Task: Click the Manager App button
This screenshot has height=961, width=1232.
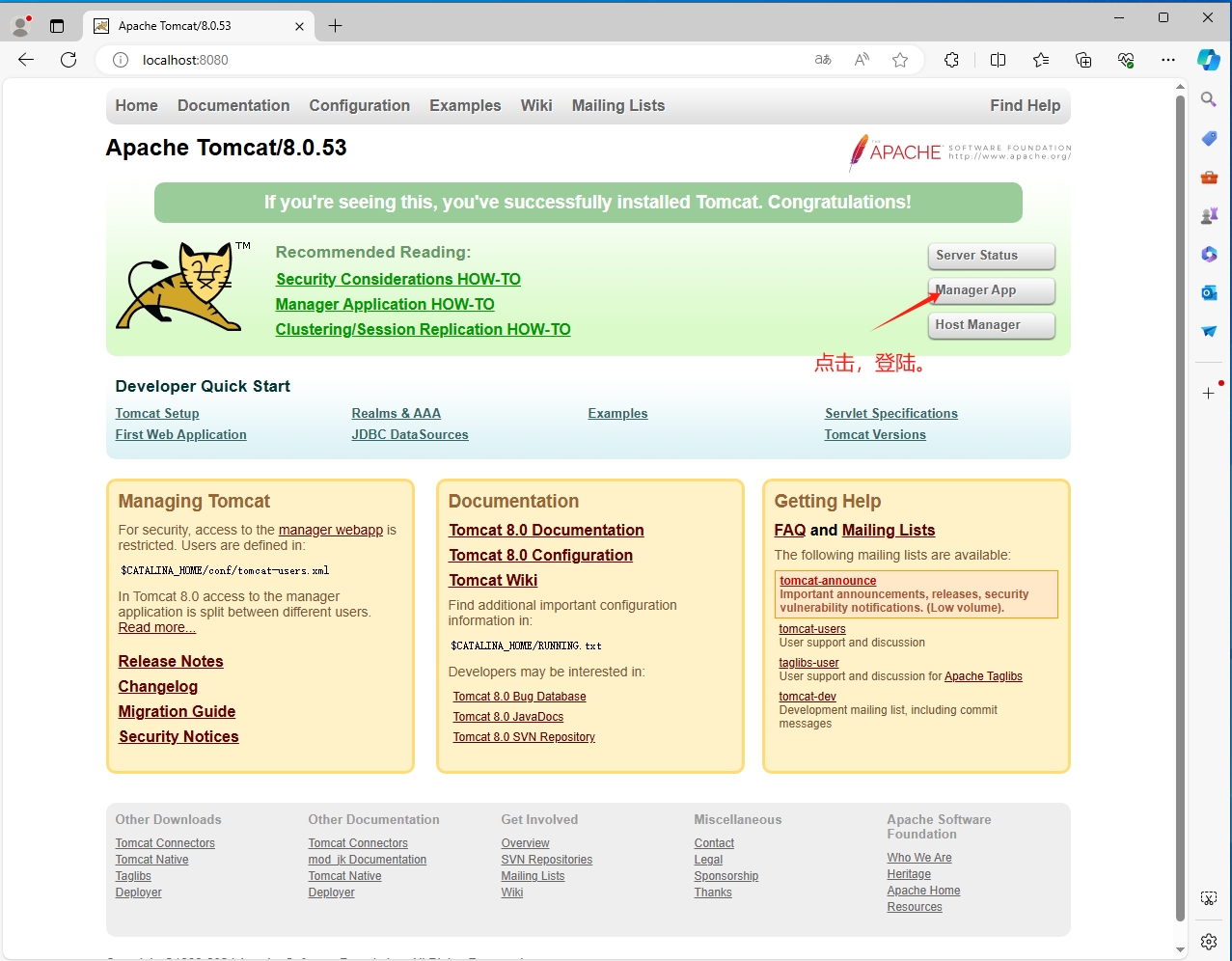Action: (x=991, y=290)
